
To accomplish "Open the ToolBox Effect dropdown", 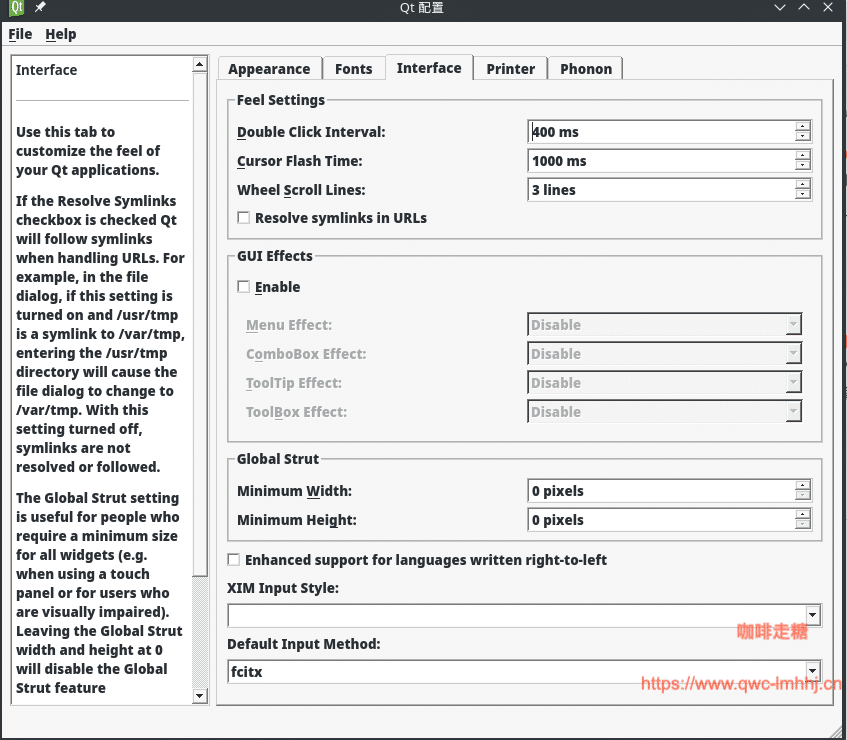I will click(664, 412).
